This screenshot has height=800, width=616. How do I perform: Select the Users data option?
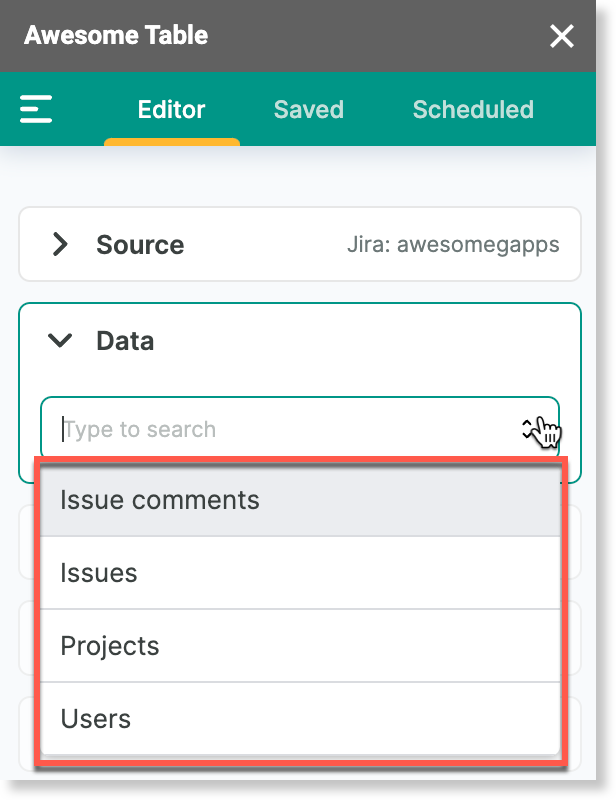tap(300, 718)
